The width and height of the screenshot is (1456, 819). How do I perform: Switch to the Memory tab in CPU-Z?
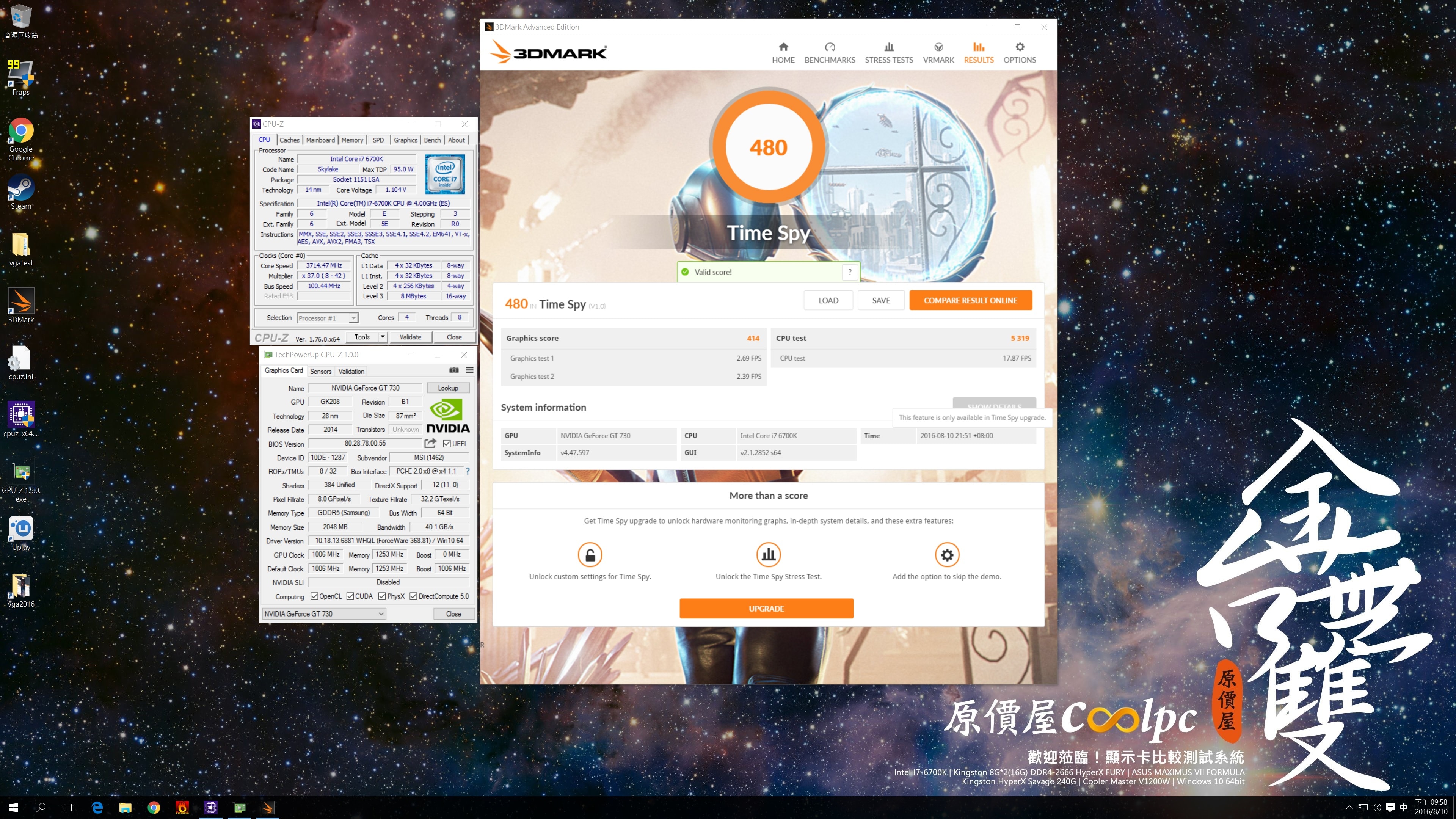tap(352, 140)
